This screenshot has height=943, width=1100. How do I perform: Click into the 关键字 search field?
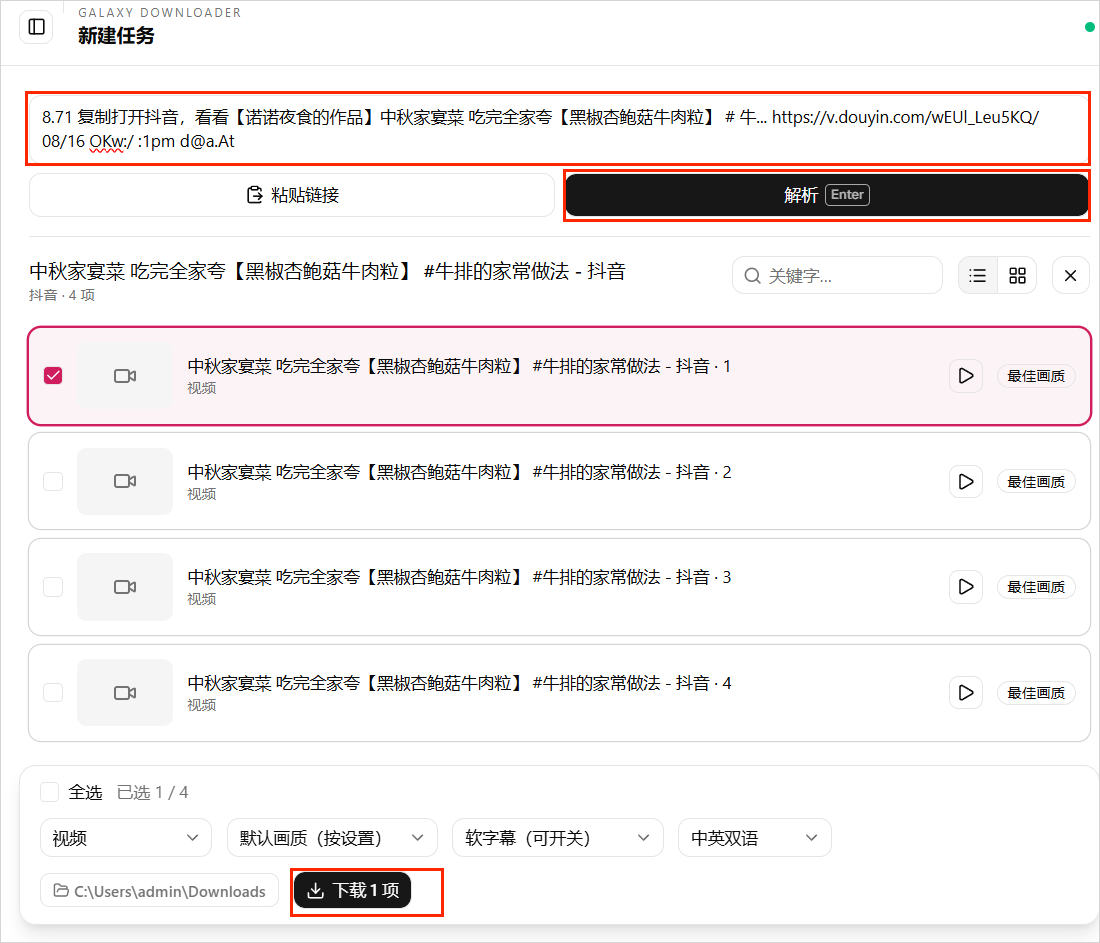click(837, 276)
